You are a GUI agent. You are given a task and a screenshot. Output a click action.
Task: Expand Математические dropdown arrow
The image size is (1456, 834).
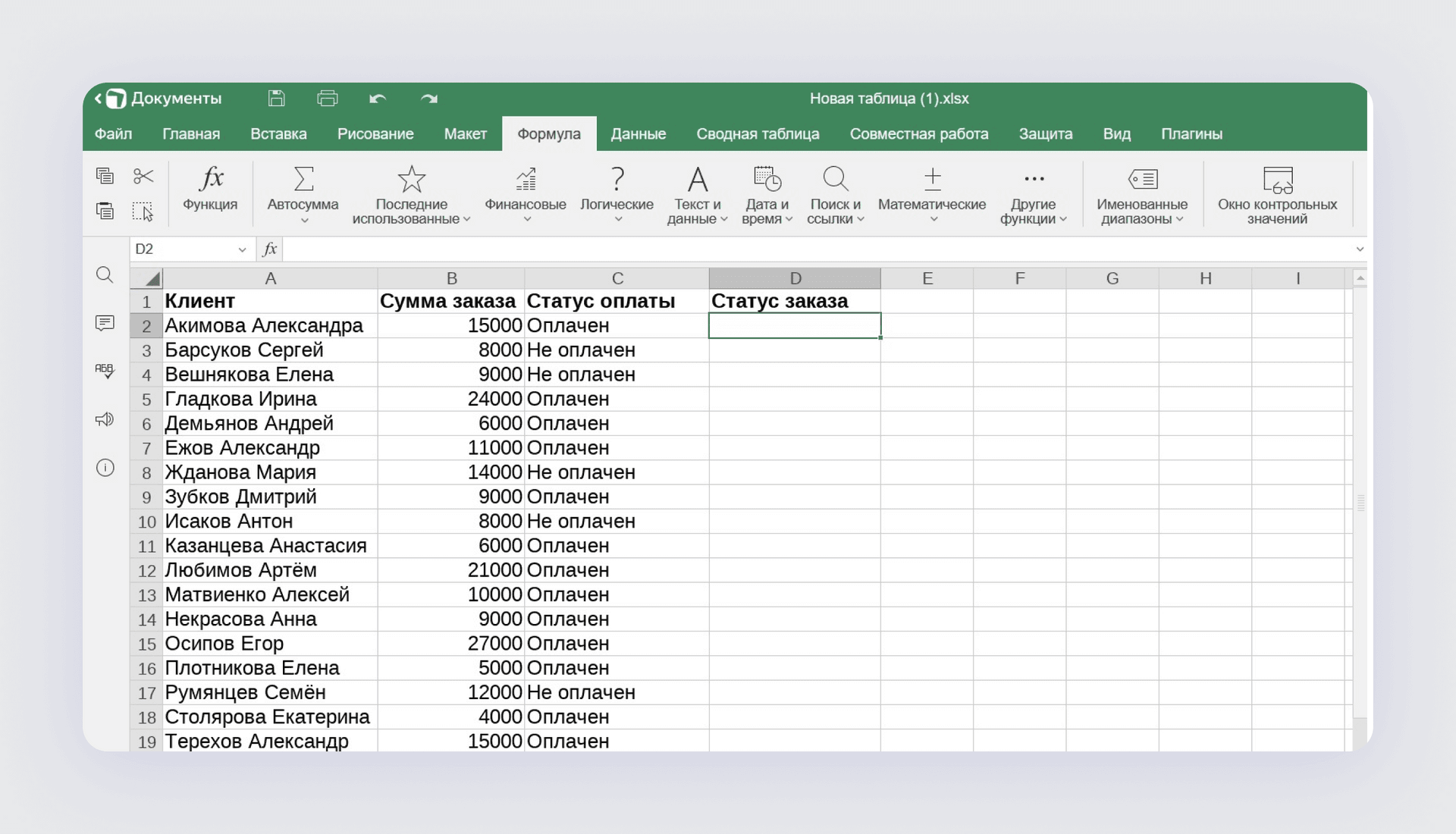coord(934,220)
